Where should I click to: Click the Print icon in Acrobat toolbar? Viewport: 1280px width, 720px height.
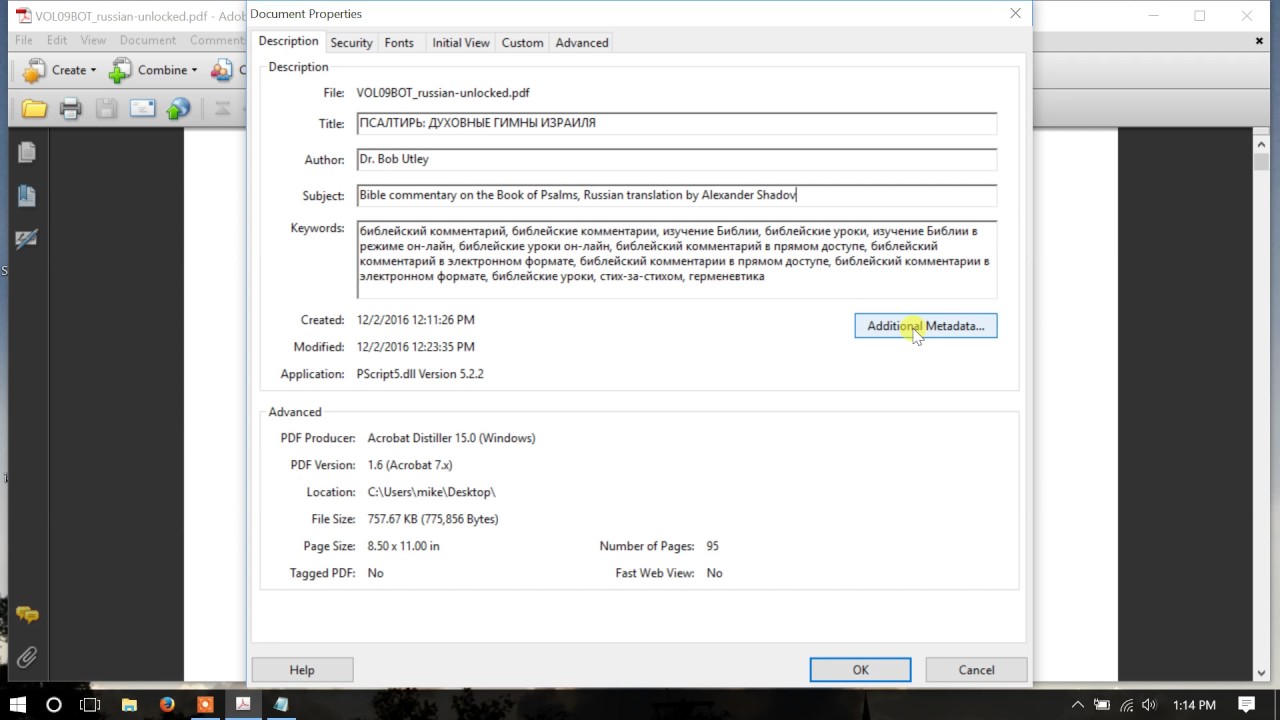coord(70,109)
